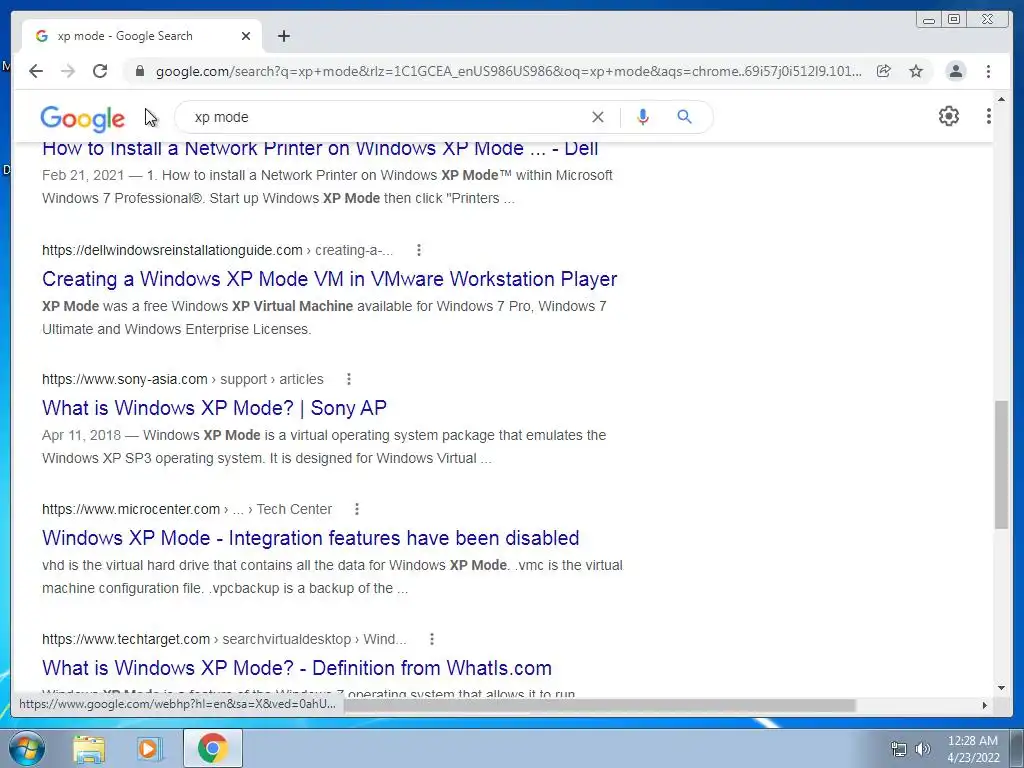This screenshot has height=768, width=1024.
Task: Open Chrome's three-dot menu
Action: [x=988, y=71]
